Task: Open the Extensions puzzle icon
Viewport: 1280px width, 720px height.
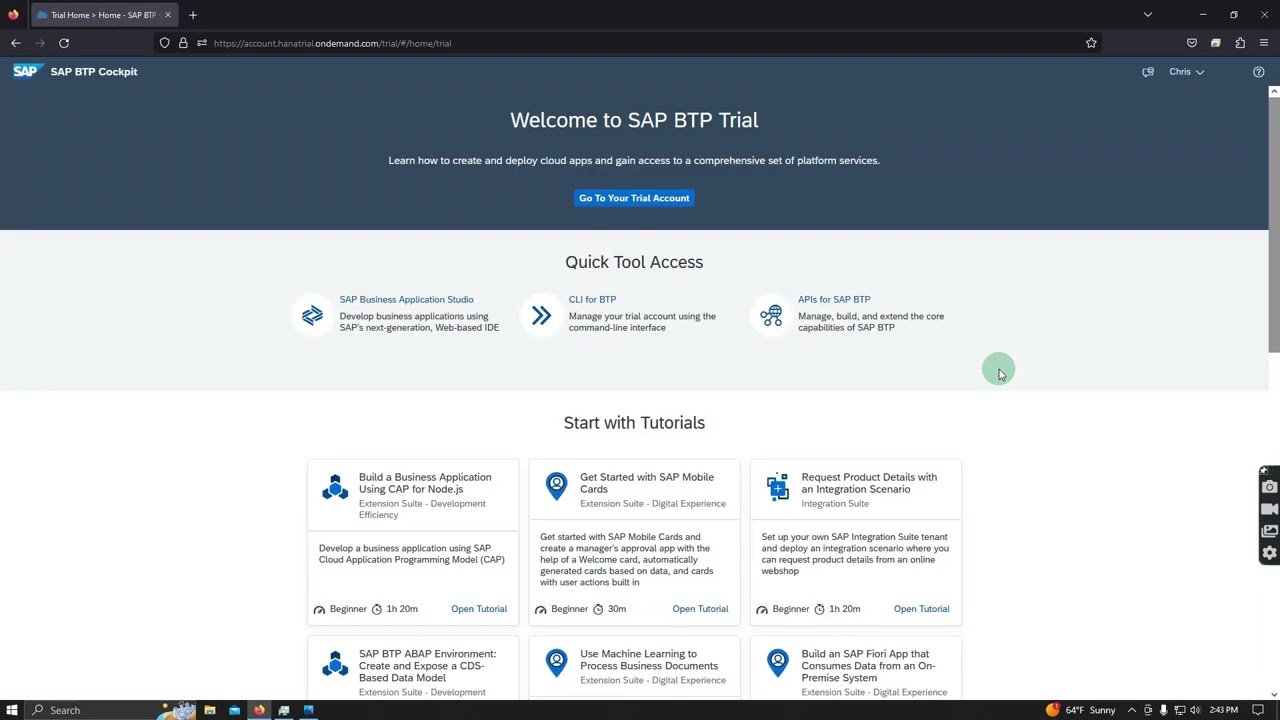Action: click(x=1240, y=43)
